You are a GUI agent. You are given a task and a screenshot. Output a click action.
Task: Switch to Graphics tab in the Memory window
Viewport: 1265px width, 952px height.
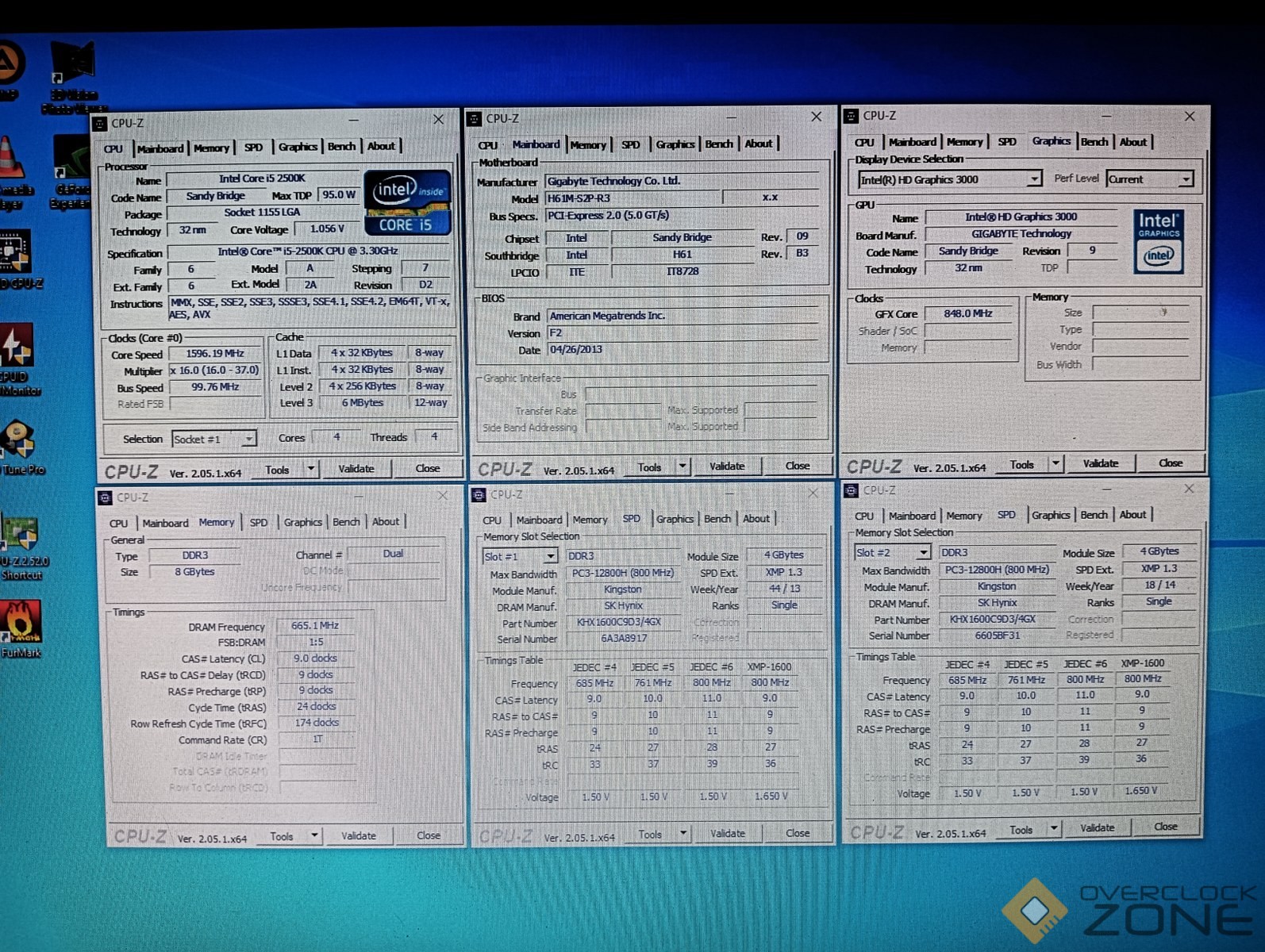303,522
